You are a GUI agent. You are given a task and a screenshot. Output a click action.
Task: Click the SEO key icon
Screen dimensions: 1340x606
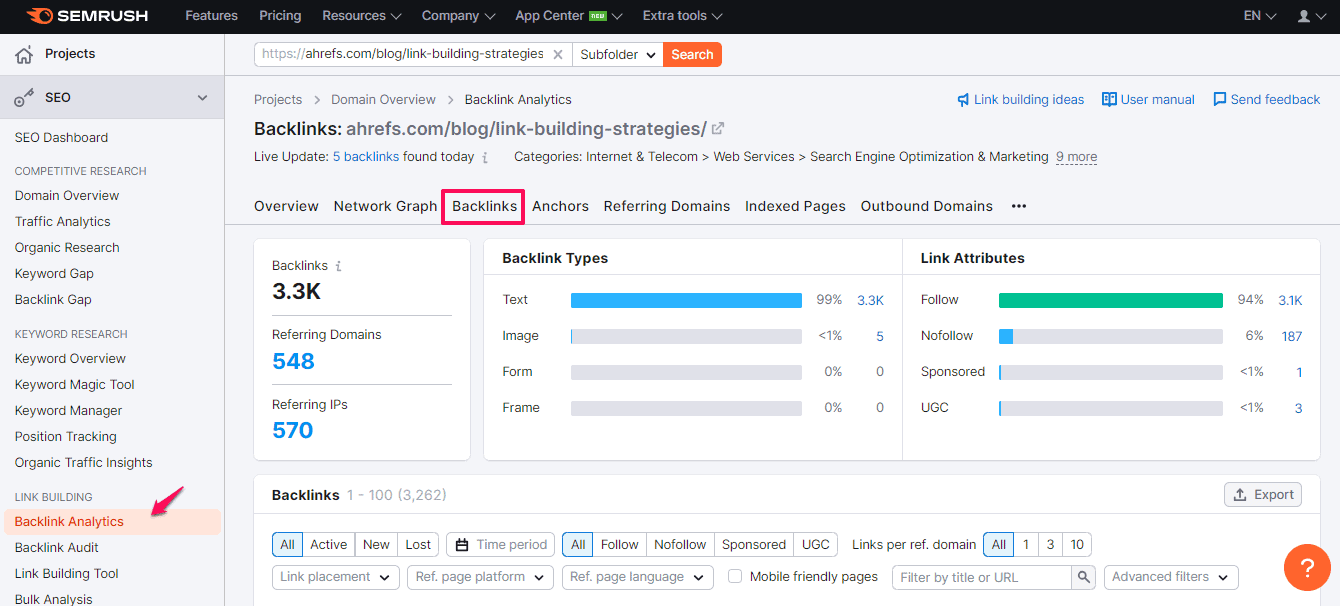(x=24, y=98)
